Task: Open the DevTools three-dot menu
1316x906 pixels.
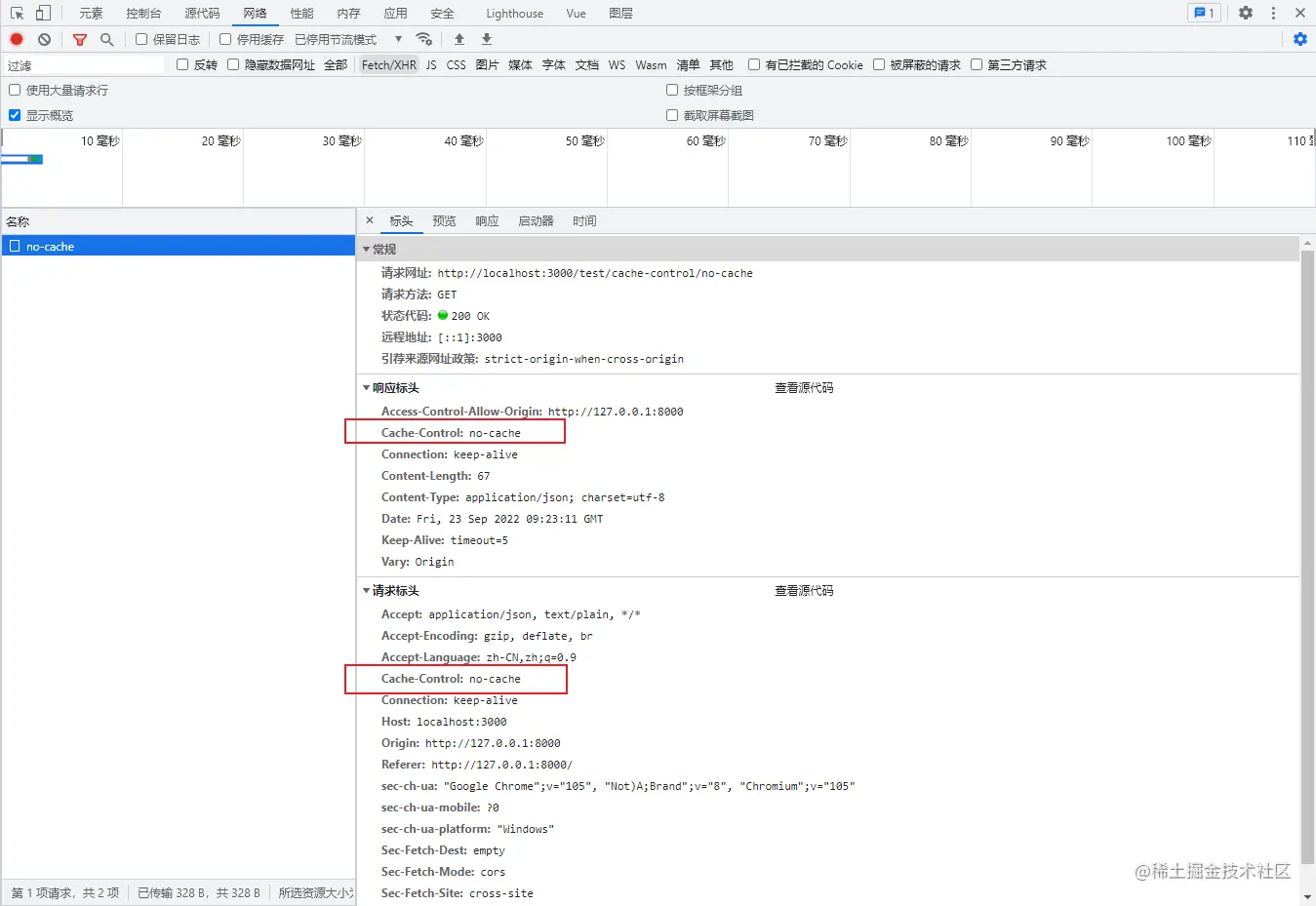Action: pyautogui.click(x=1273, y=13)
